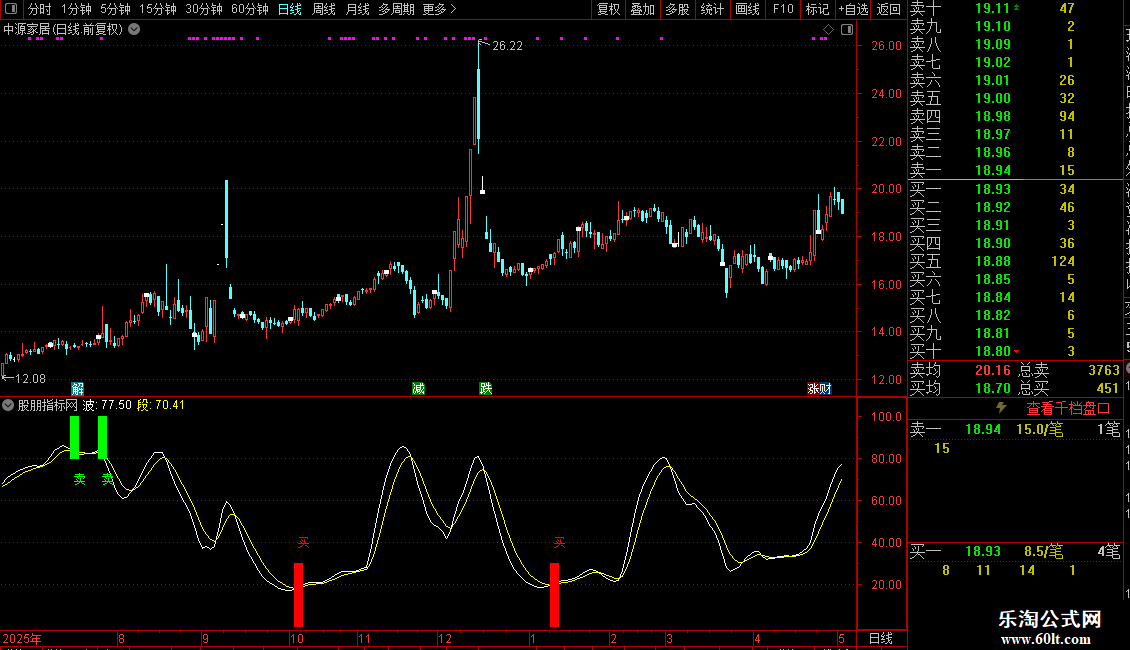Select the 60分钟 timeframe
Viewport: 1130px width, 650px height.
(249, 9)
